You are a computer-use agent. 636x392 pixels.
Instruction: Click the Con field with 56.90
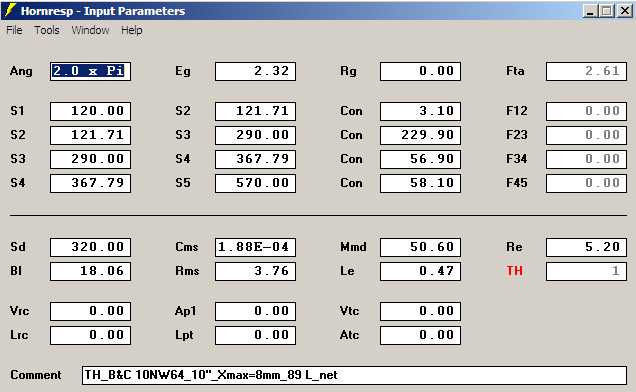(420, 159)
